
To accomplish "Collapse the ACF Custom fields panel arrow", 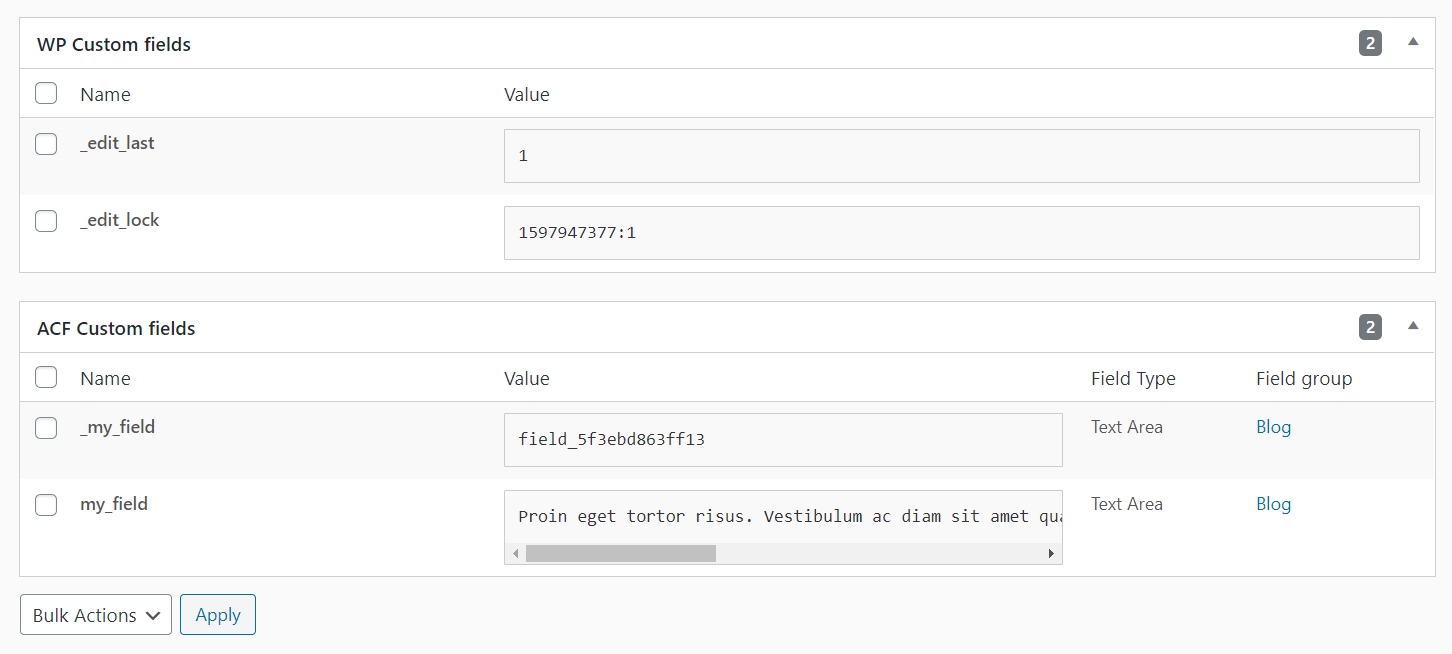I will pos(1413,326).
